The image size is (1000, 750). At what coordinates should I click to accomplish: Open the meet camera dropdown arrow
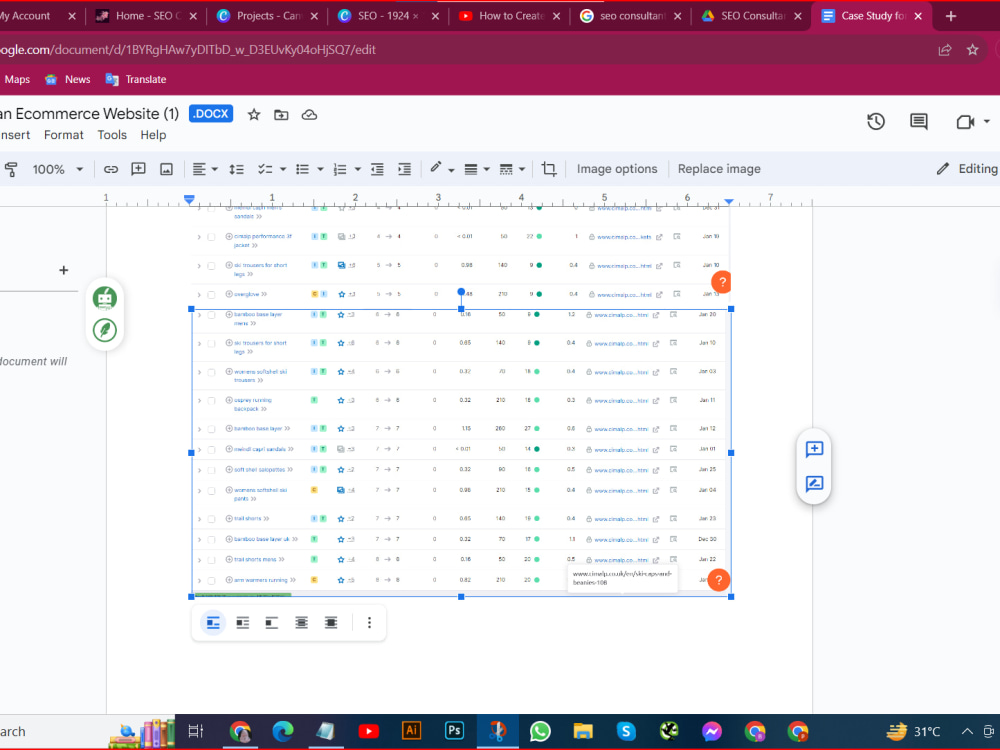(x=987, y=121)
